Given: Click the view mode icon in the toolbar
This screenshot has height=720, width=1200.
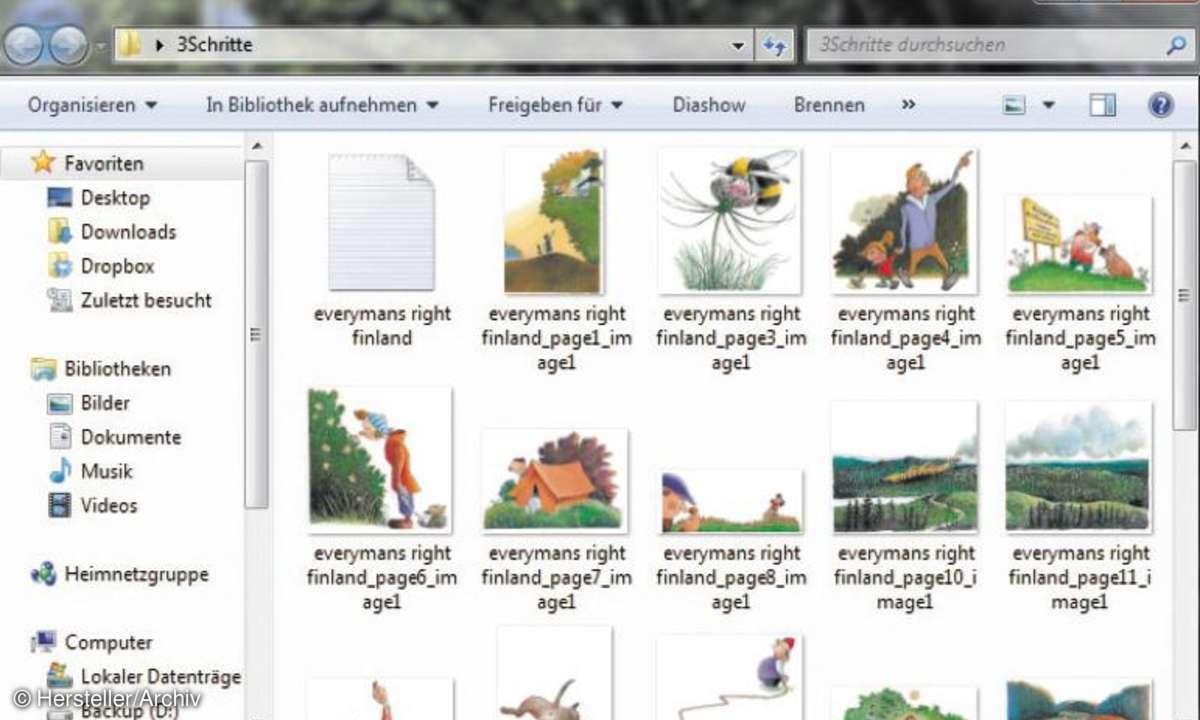Looking at the screenshot, I should tap(1014, 105).
